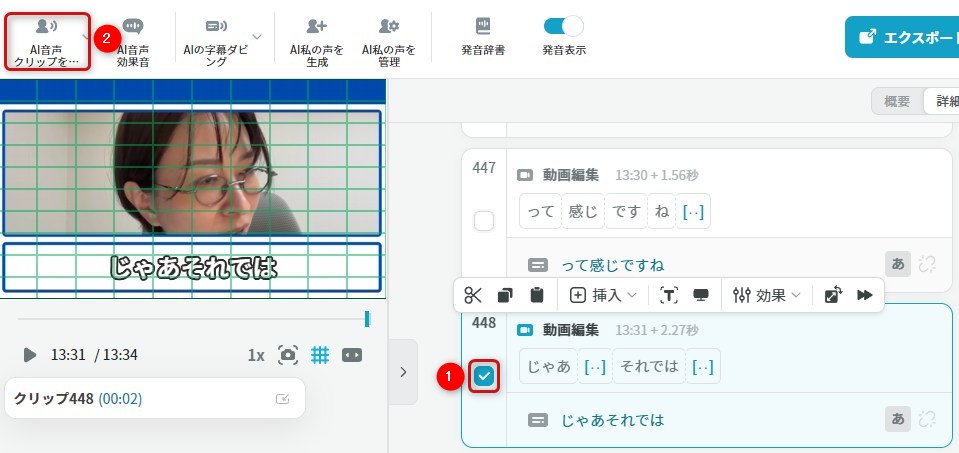Expand the 挿入 dropdown

pyautogui.click(x=603, y=295)
